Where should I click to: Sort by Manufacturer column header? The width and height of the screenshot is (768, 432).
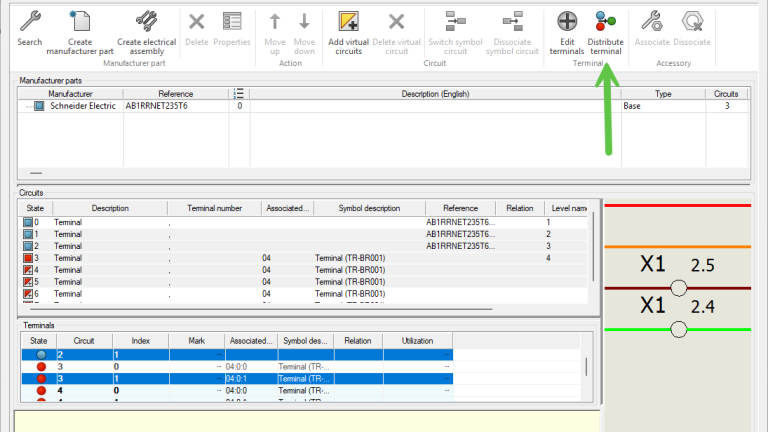tap(71, 94)
